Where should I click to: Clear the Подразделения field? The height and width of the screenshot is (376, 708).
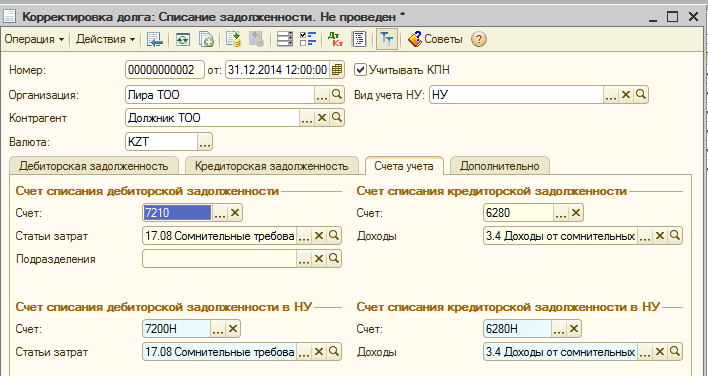click(x=319, y=259)
